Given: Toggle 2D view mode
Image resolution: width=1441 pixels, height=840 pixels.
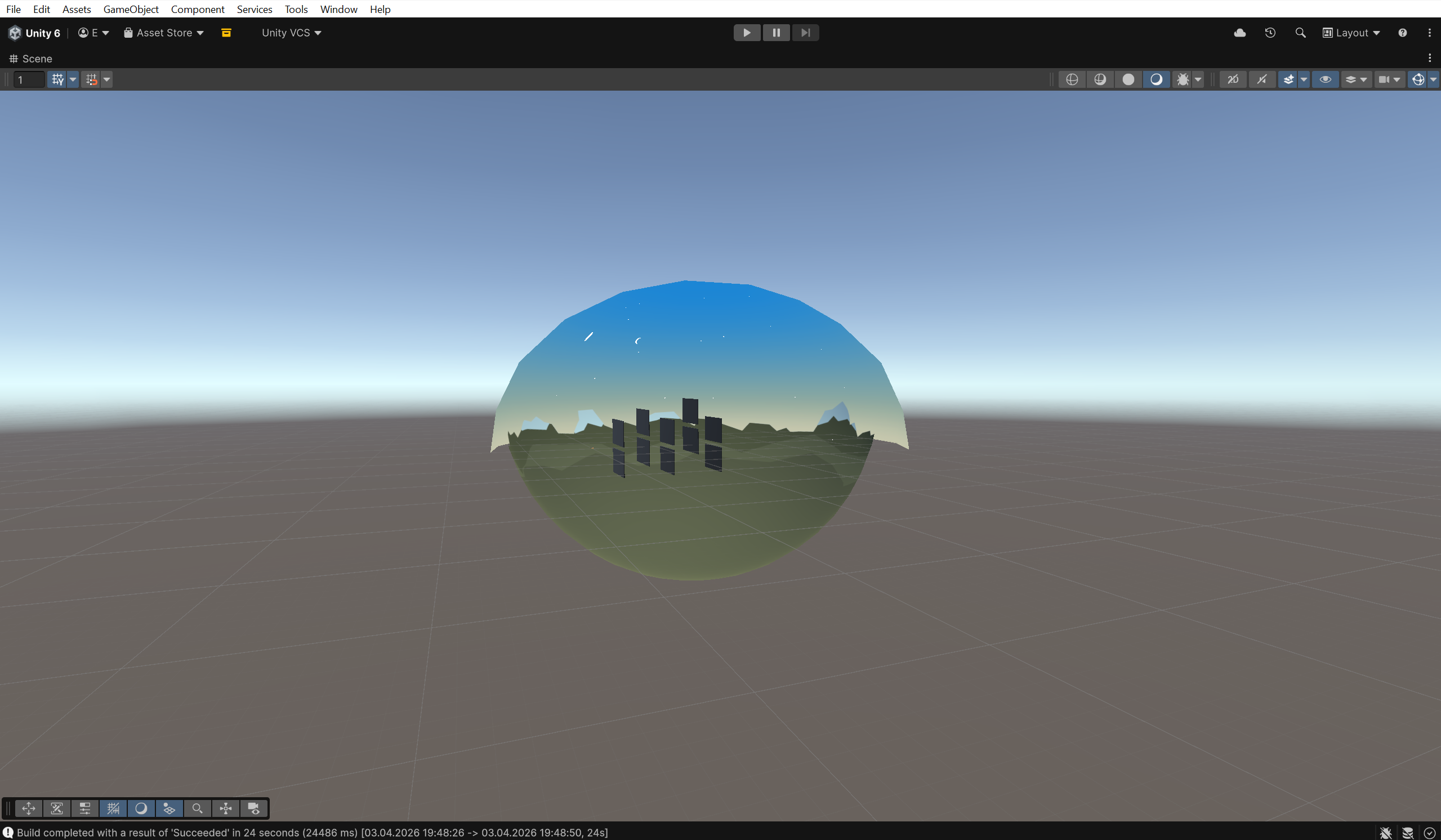Looking at the screenshot, I should pyautogui.click(x=1233, y=79).
